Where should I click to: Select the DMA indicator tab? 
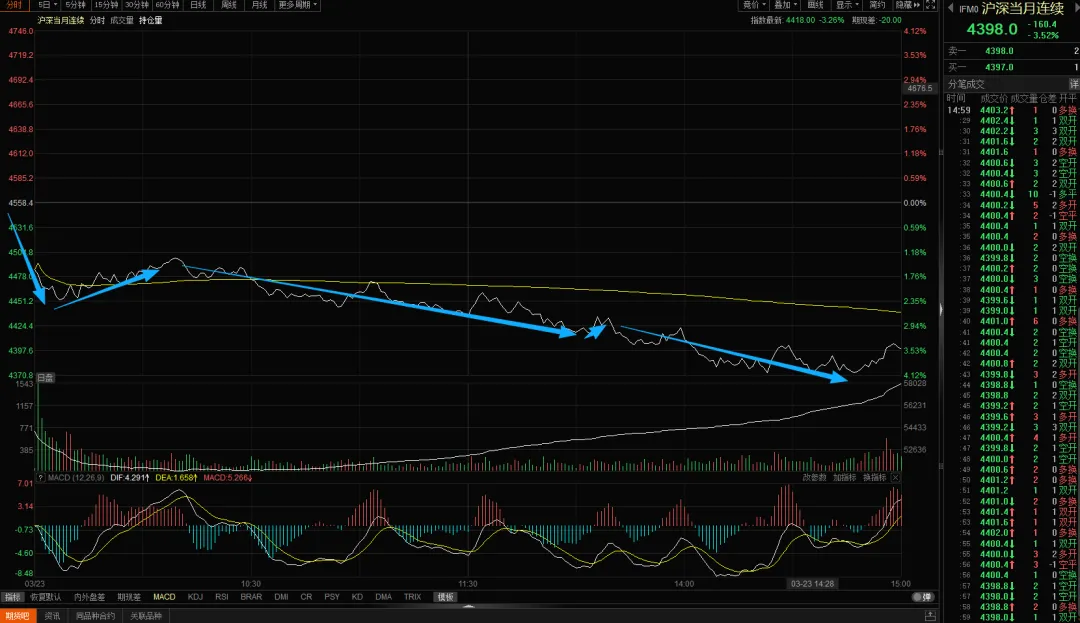pyautogui.click(x=384, y=597)
